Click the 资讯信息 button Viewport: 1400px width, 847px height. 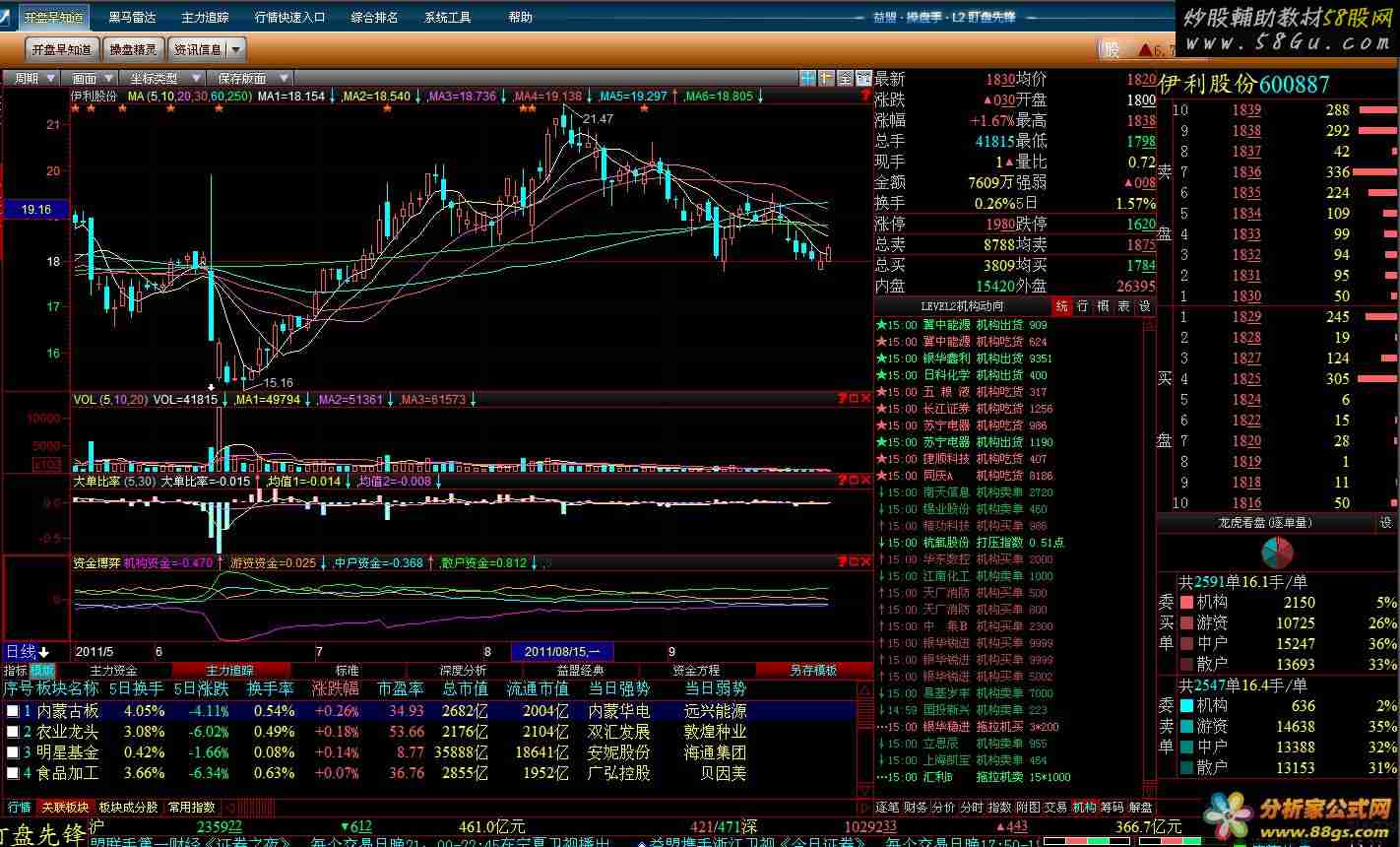click(198, 49)
